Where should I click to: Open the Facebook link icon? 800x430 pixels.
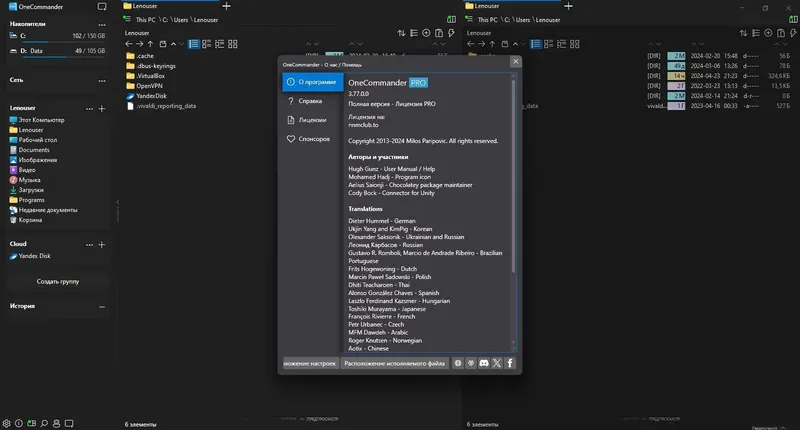[x=510, y=363]
